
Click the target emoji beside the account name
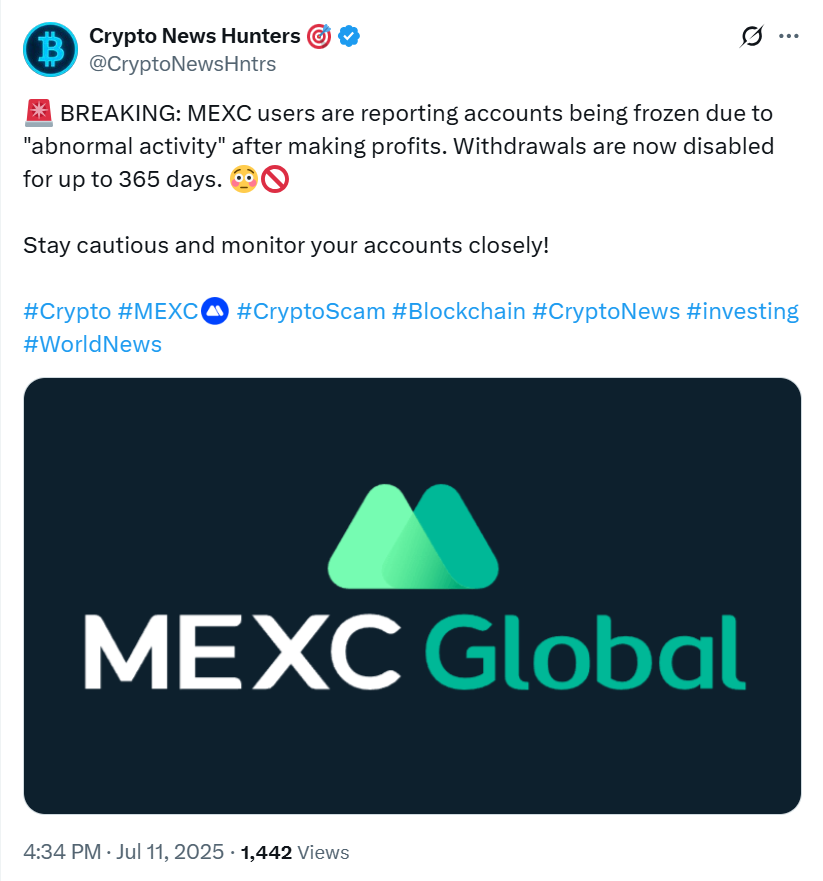pyautogui.click(x=318, y=37)
